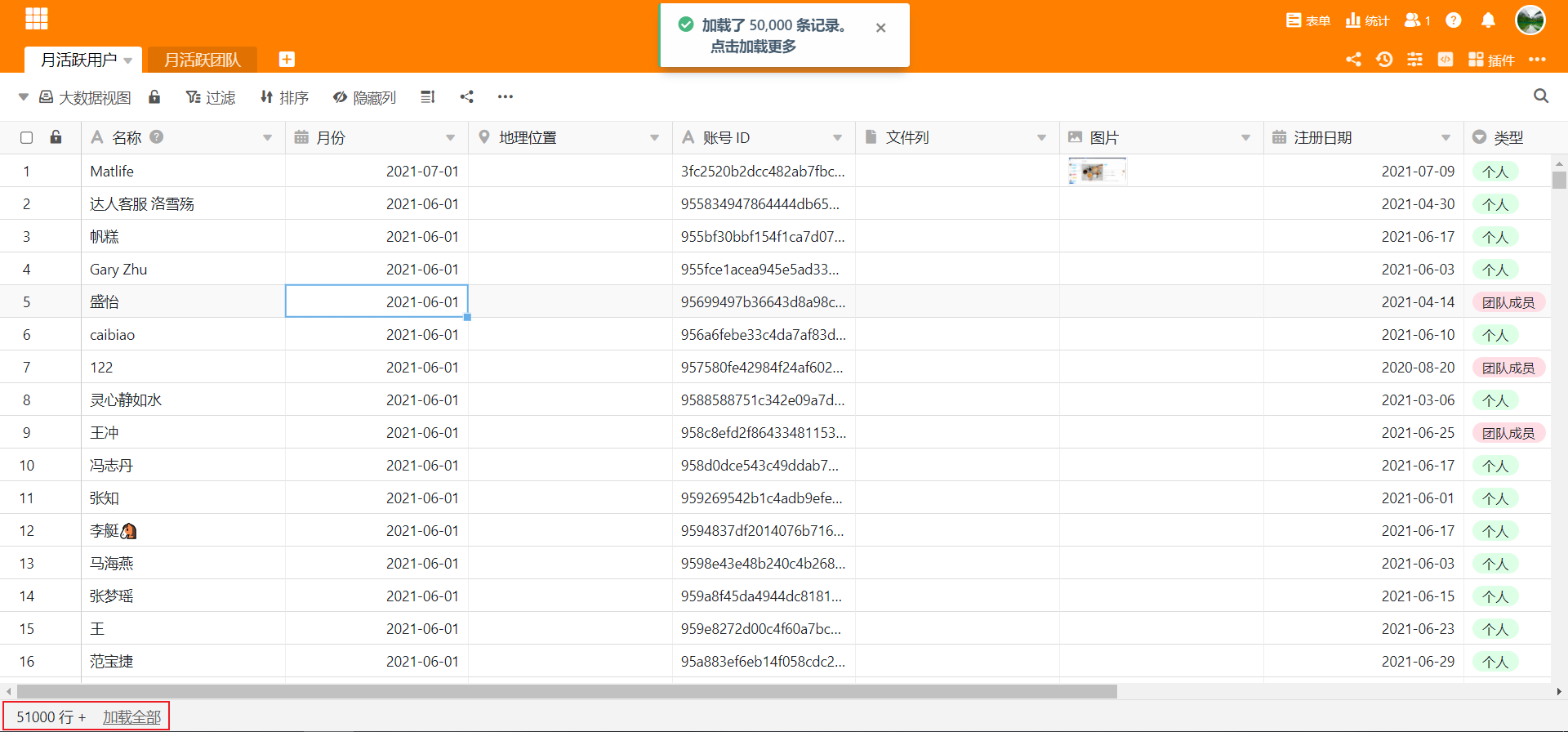Click the view lock icon next to 大数据视图
The width and height of the screenshot is (1568, 732).
pos(154,96)
